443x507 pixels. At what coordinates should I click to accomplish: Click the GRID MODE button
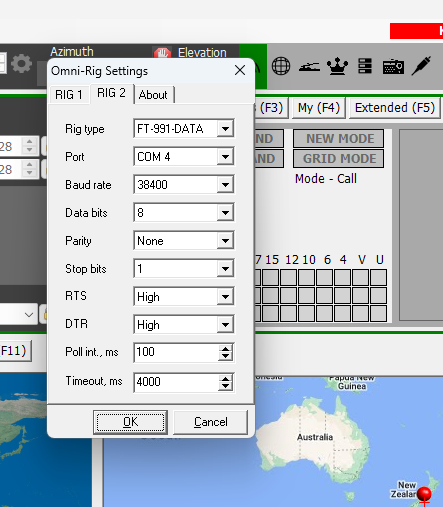[x=338, y=159]
